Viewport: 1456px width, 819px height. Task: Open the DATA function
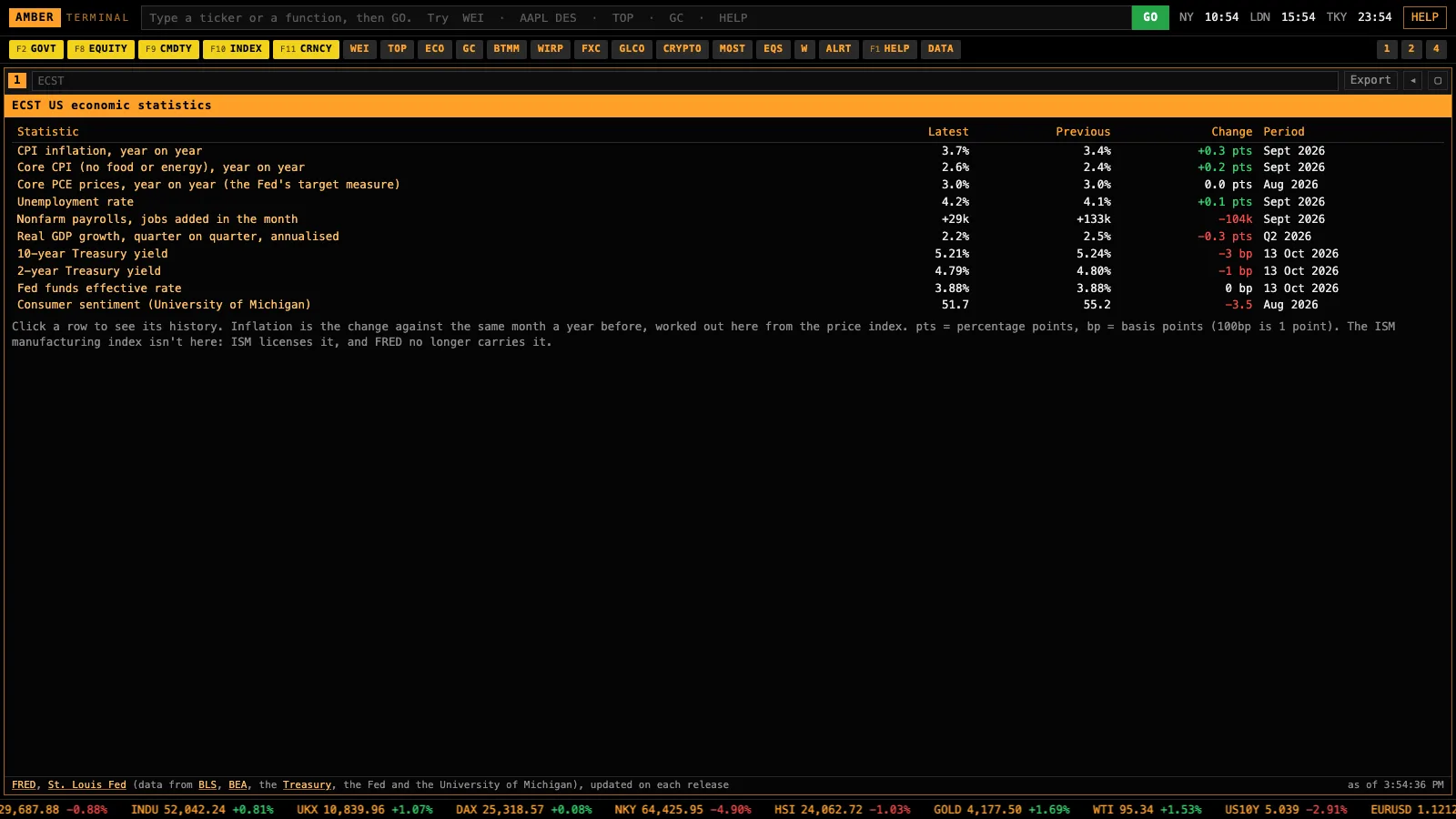[941, 49]
